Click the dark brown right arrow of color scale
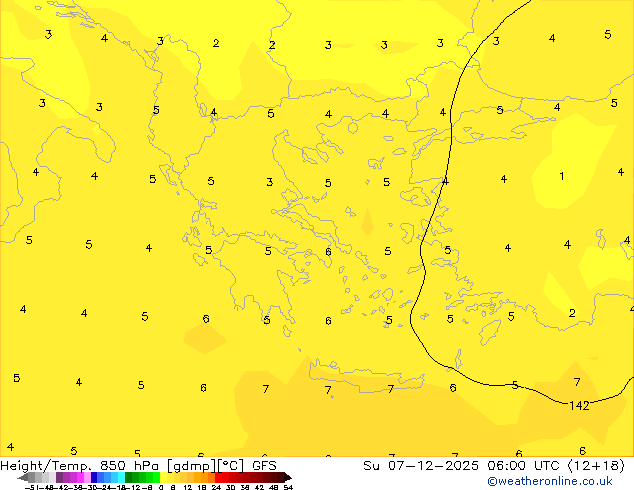The image size is (634, 490). point(288,477)
